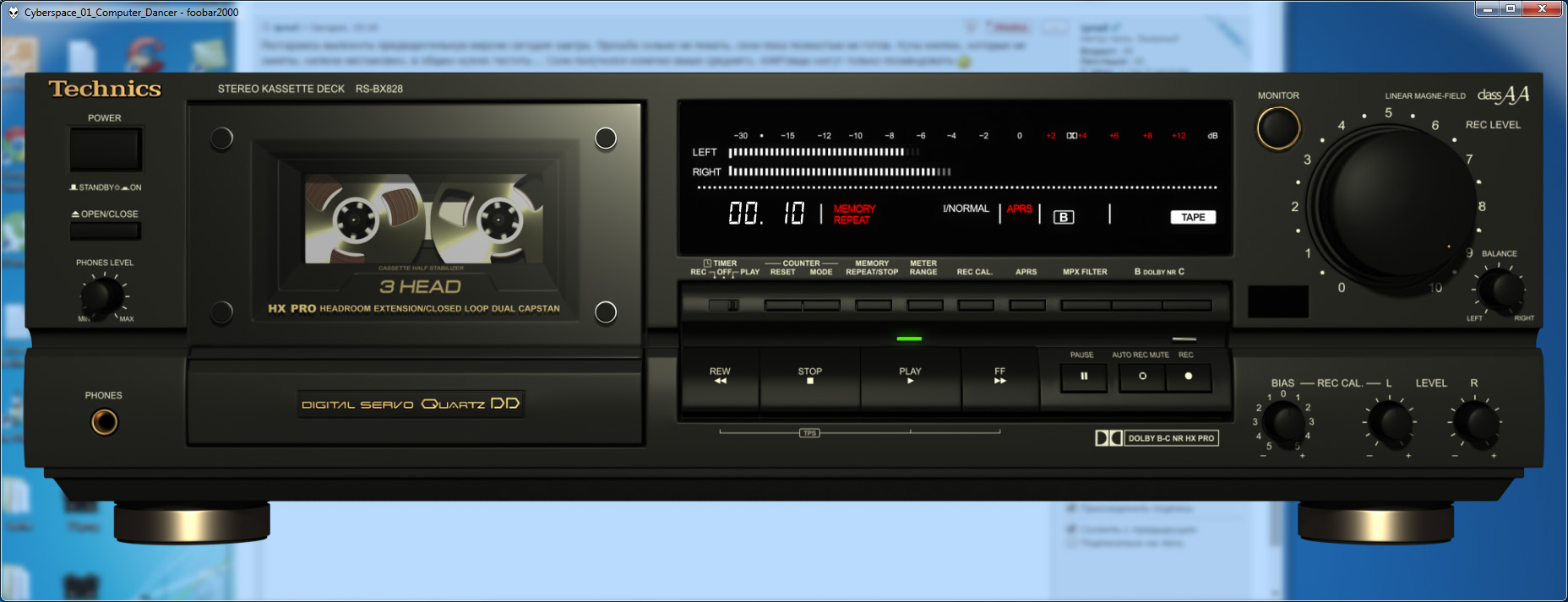Toggle the MEMORY REPEAT/STOP button
1568x602 pixels.
(874, 305)
